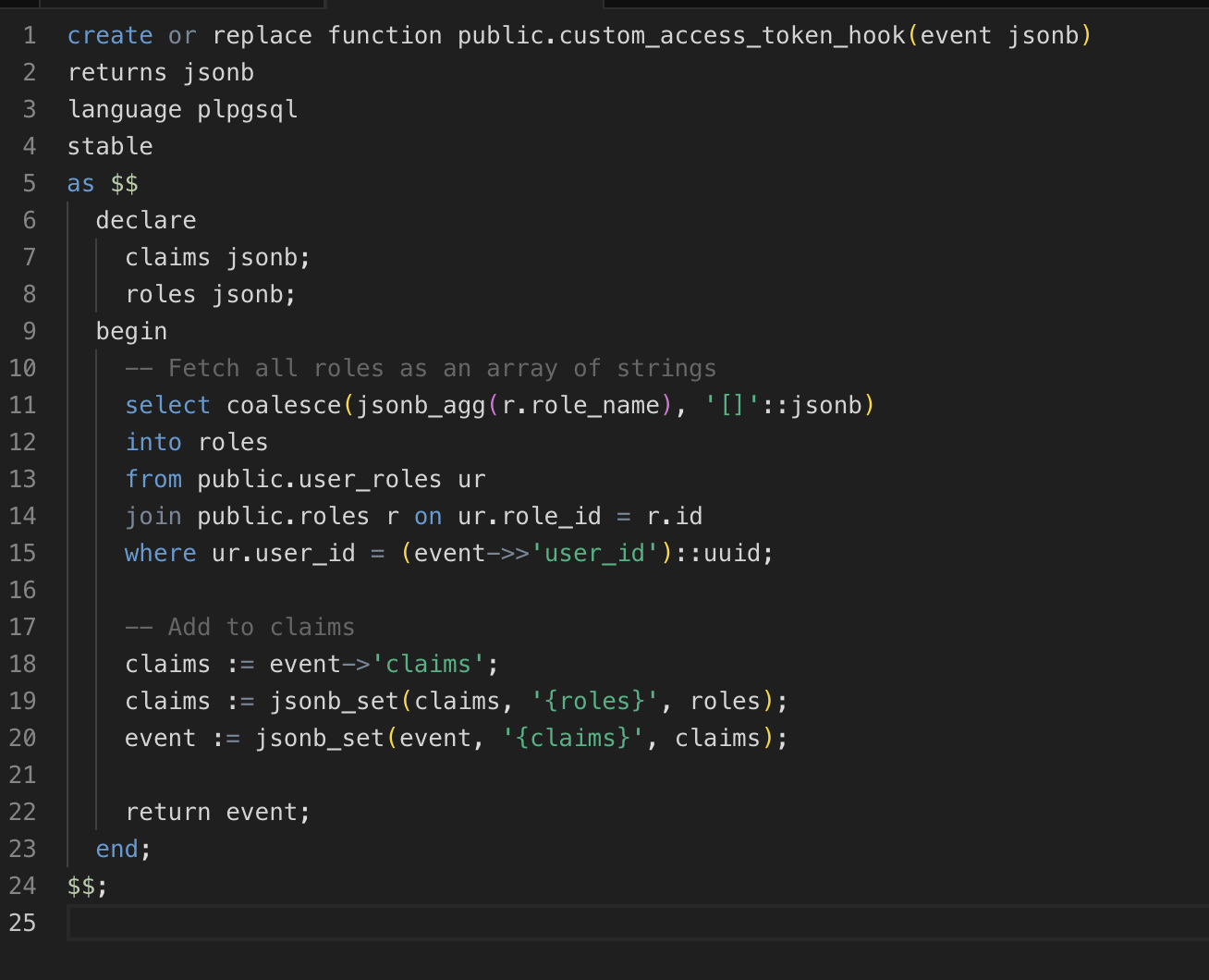Viewport: 1209px width, 980px height.
Task: Click "jsonb_set" on line 19
Action: tap(335, 702)
